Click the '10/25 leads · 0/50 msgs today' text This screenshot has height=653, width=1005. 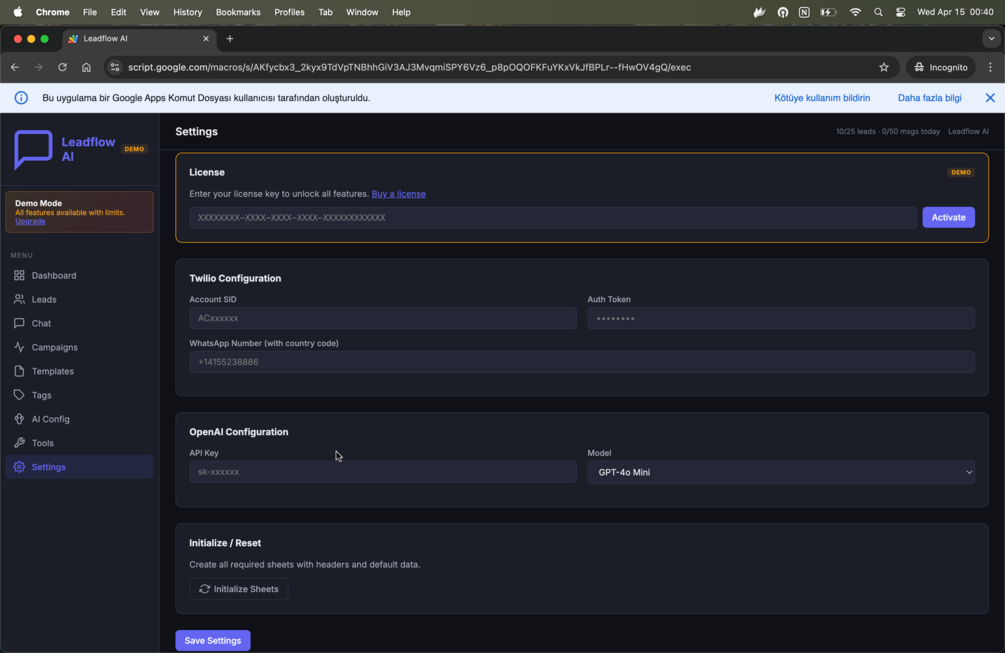(x=888, y=131)
